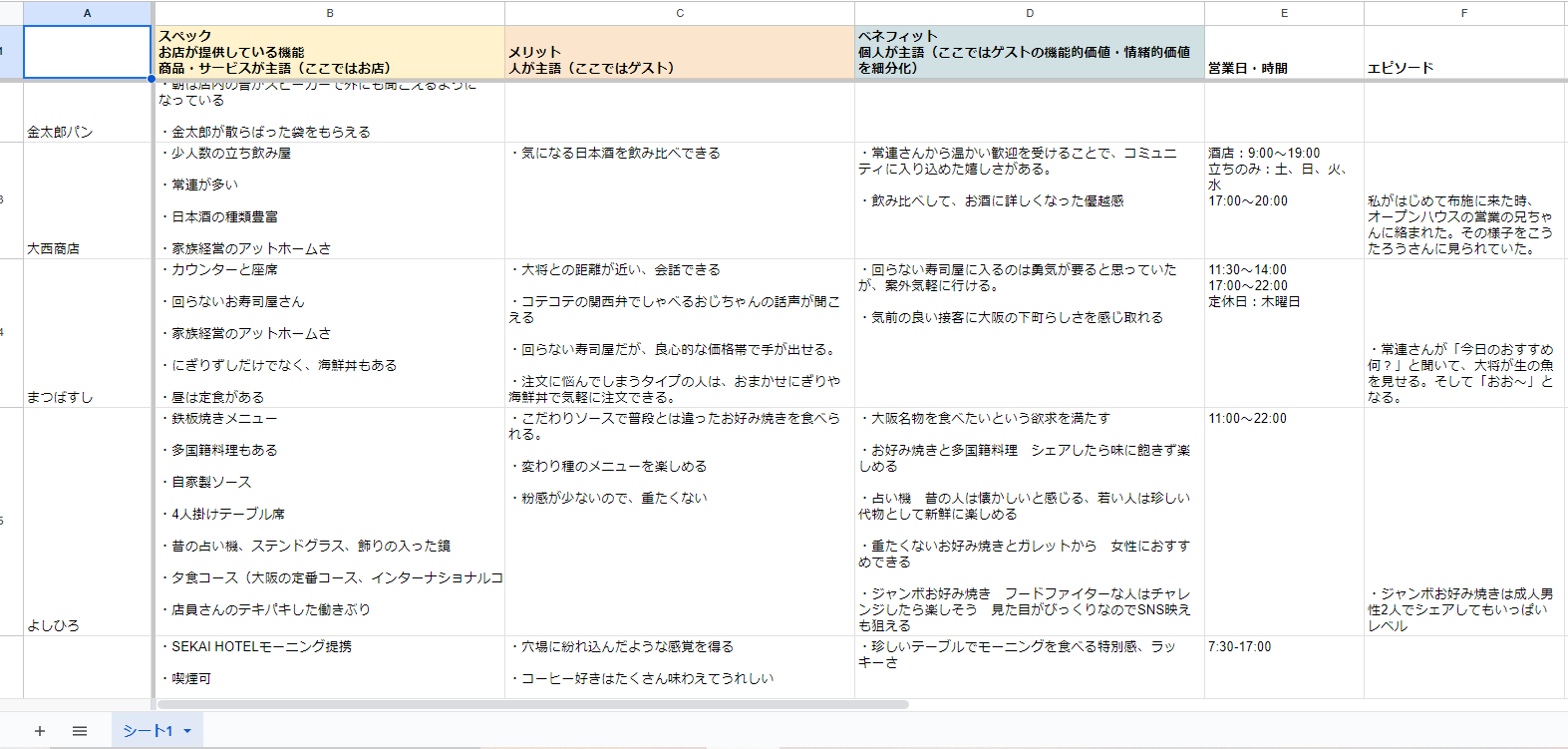Select column F header
This screenshot has height=749, width=1568.
(x=1464, y=13)
